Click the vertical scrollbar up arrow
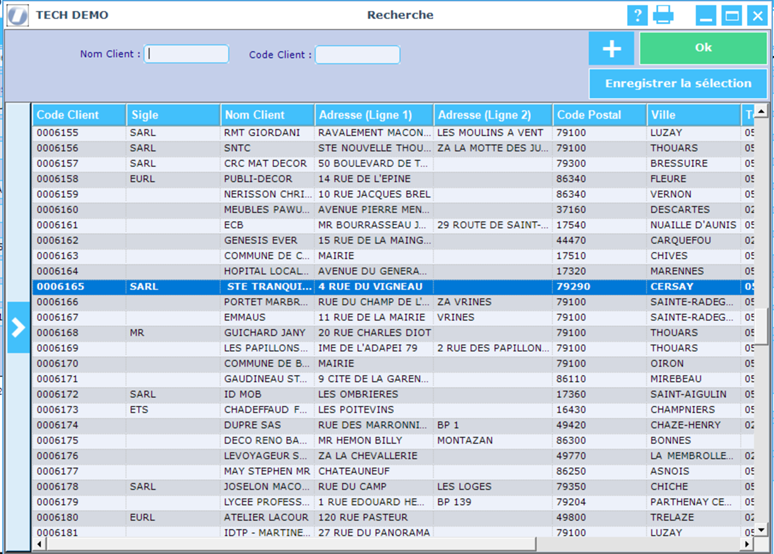This screenshot has height=554, width=774. 761,112
